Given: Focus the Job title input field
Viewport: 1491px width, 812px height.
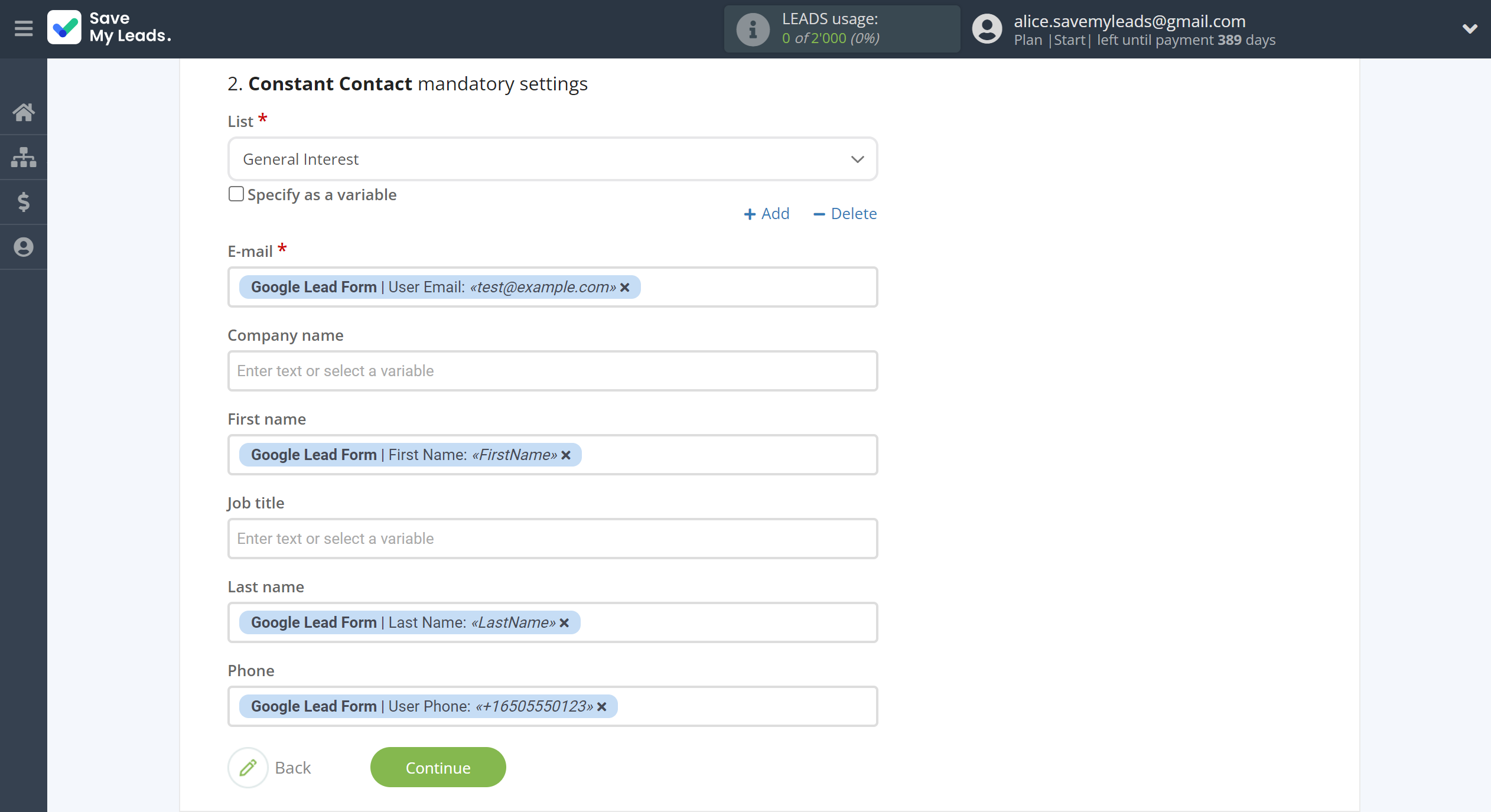Looking at the screenshot, I should 552,539.
